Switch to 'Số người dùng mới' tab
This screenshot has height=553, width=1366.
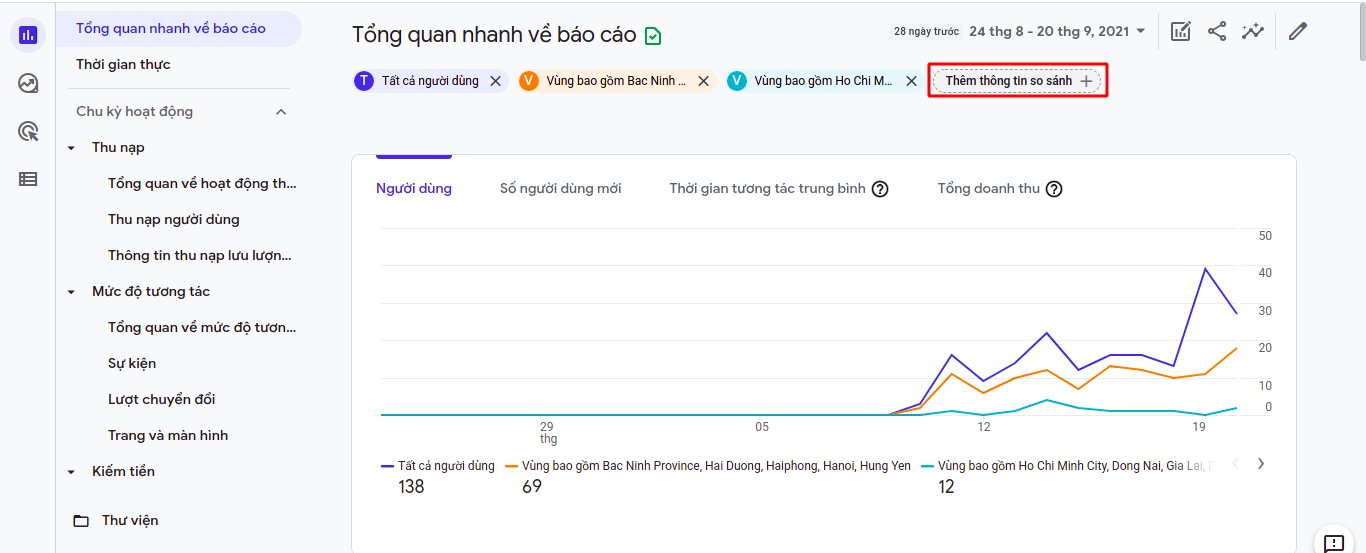coord(560,188)
